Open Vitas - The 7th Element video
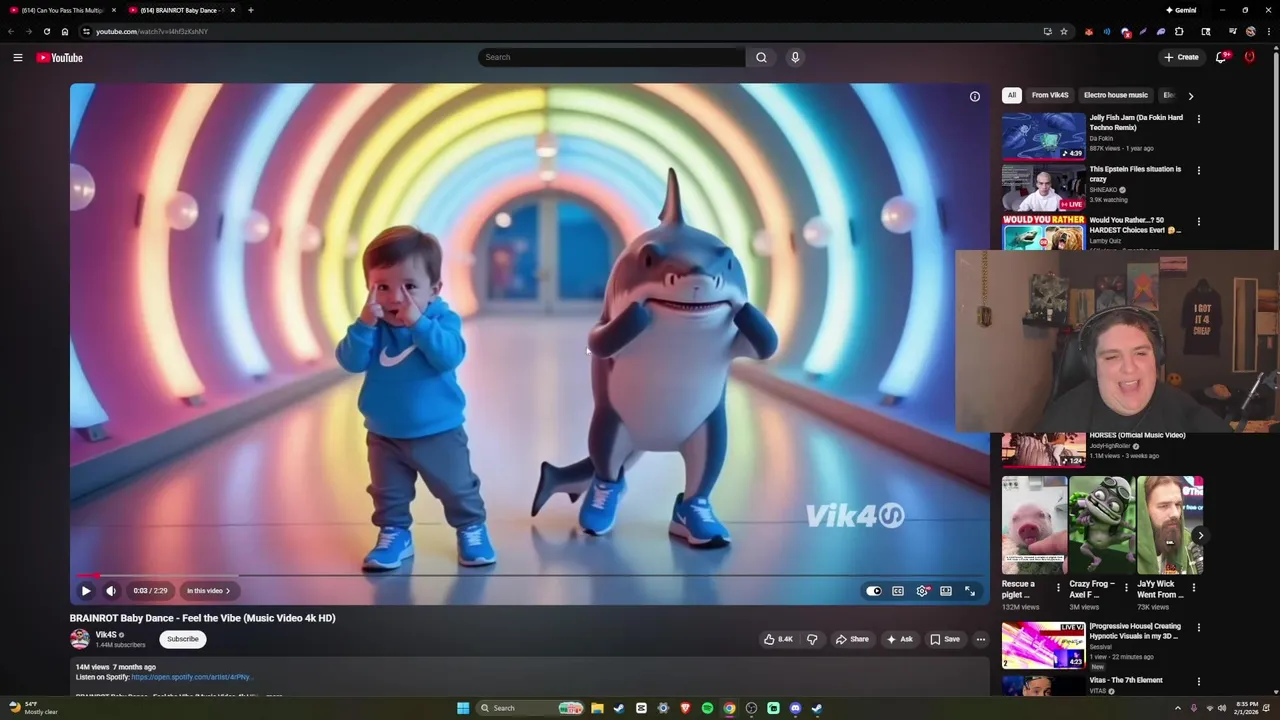This screenshot has height=720, width=1280. point(1126,680)
